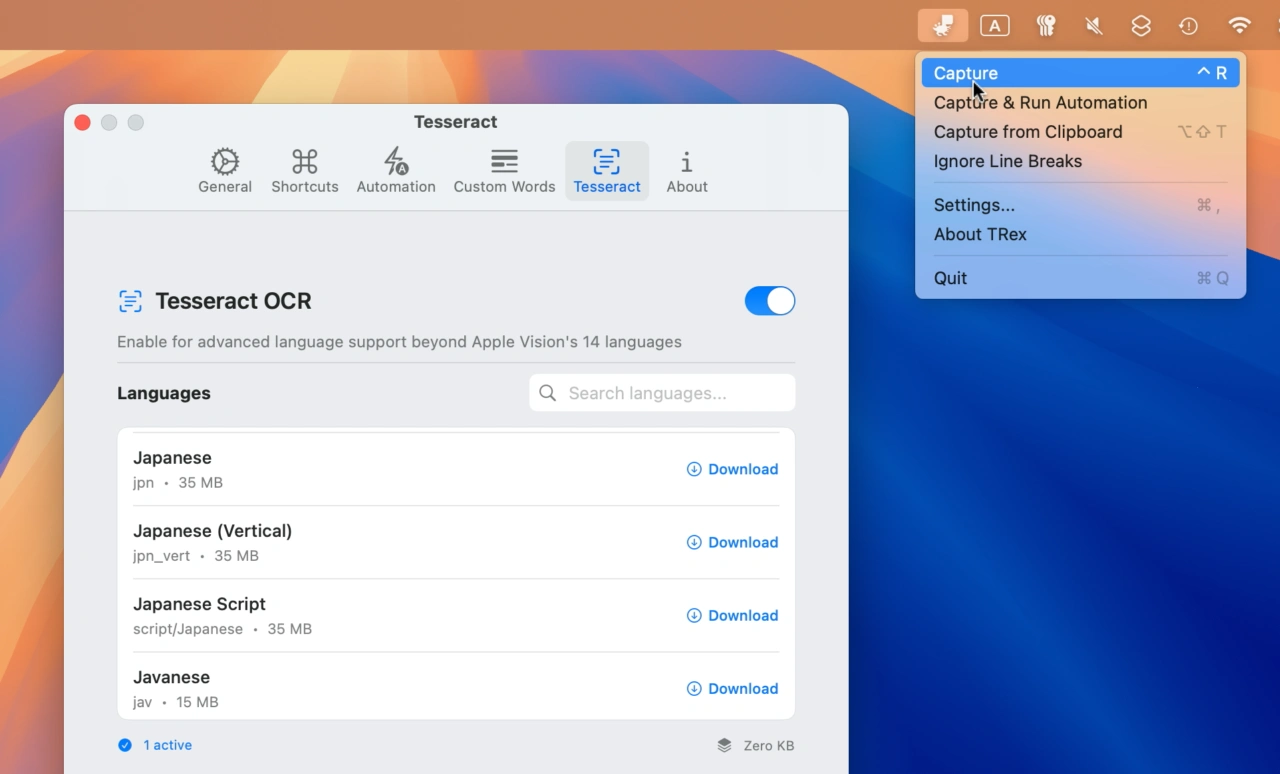Open the Wi-Fi menu bar icon
Screen dimensions: 1280x774
tap(1239, 26)
